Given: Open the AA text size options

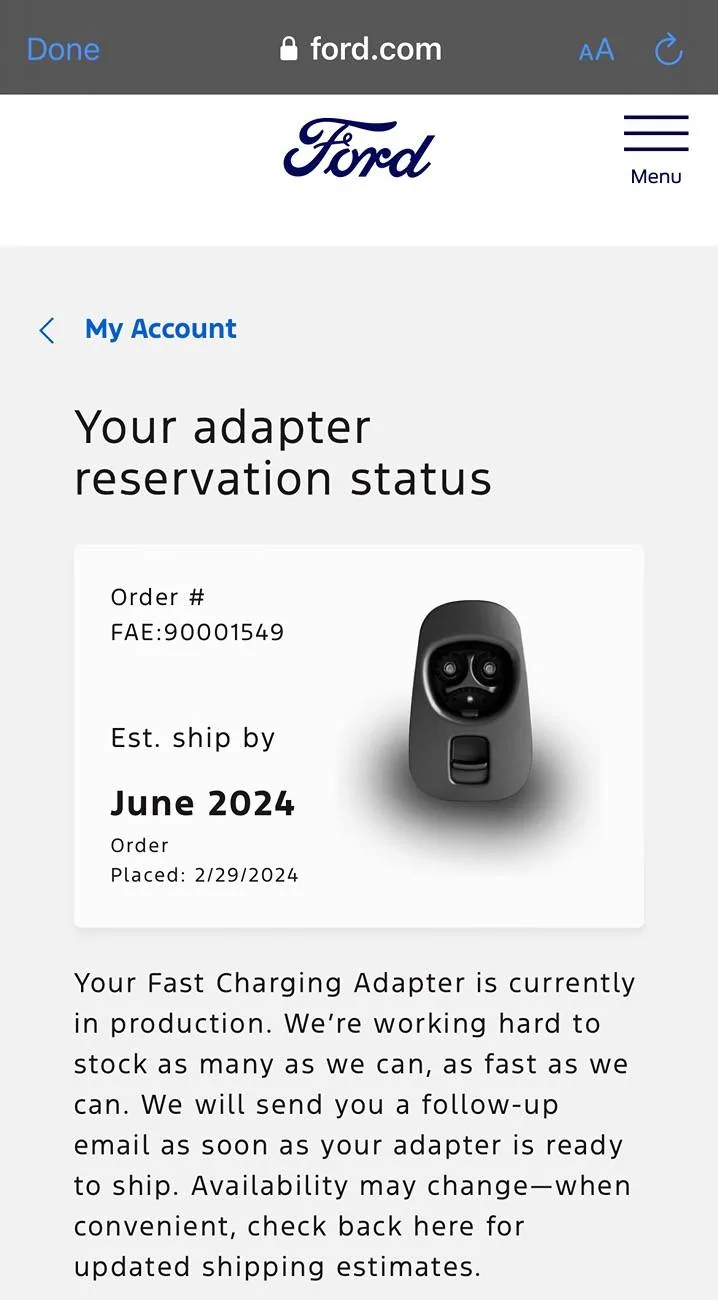Looking at the screenshot, I should (x=596, y=50).
